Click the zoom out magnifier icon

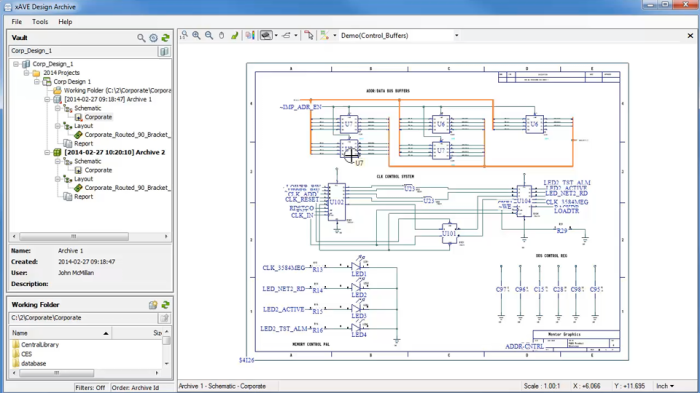coord(209,35)
